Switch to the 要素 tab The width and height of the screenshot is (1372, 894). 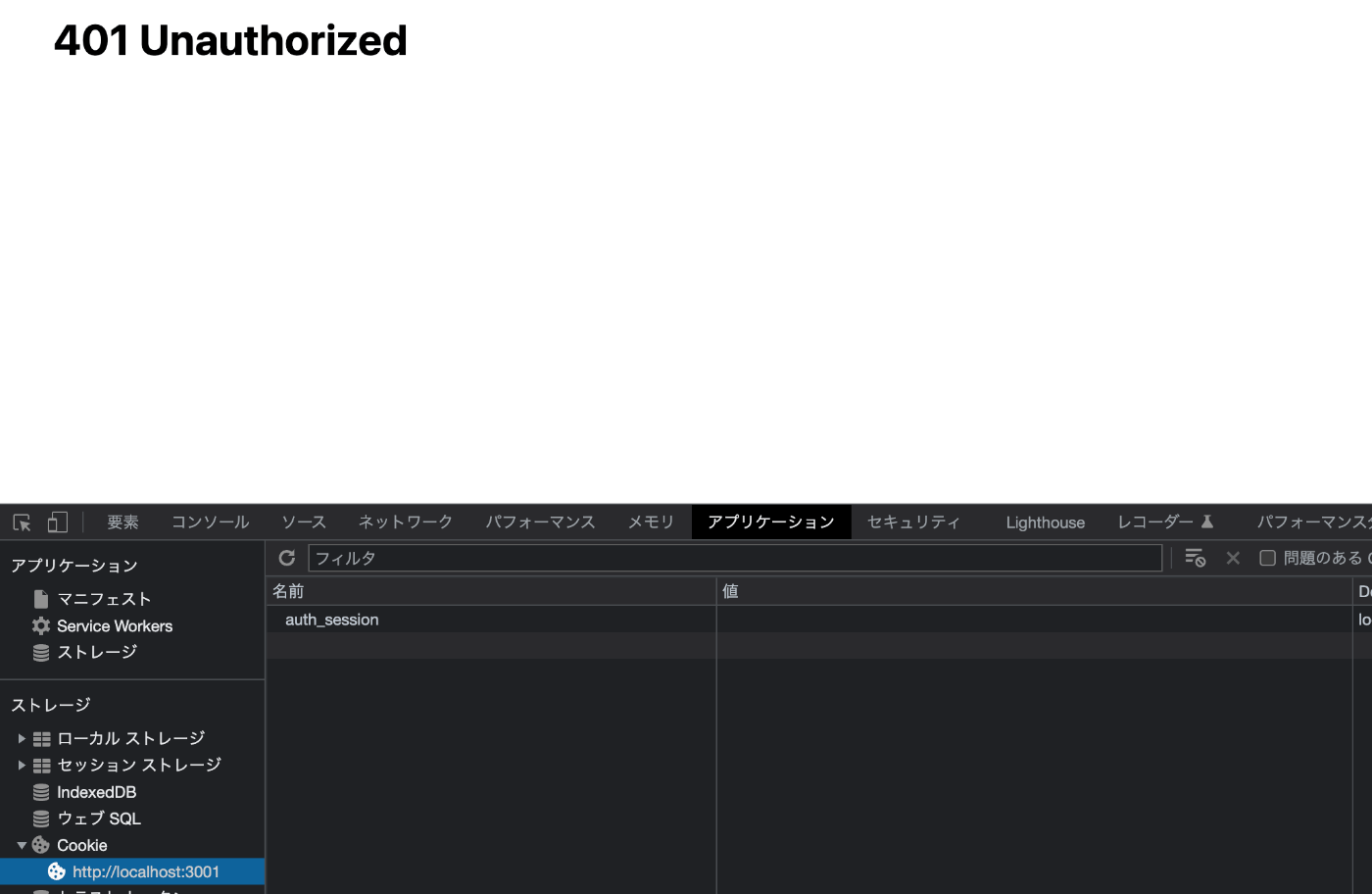(x=122, y=522)
